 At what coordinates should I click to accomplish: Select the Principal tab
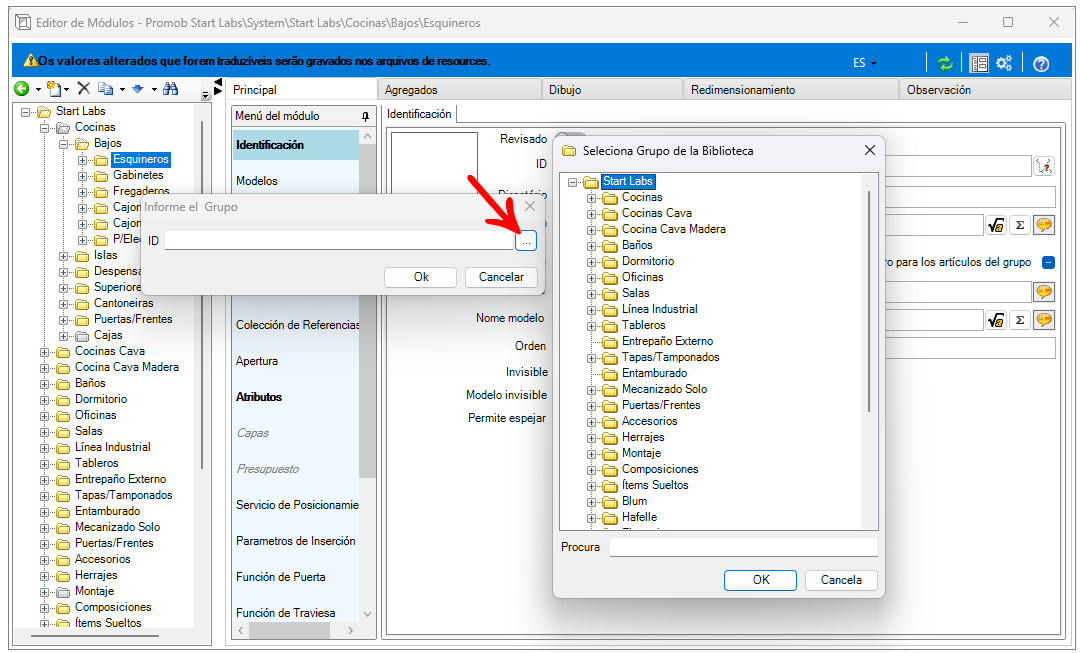tap(302, 90)
